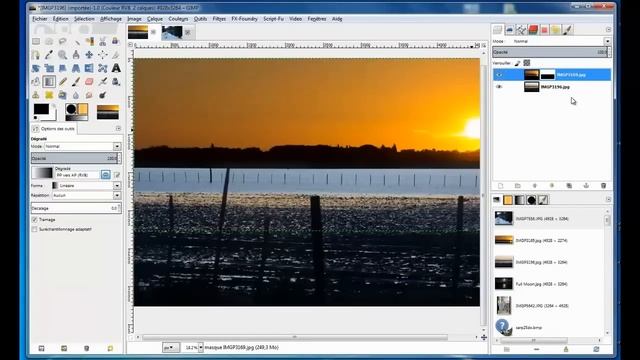Select the Free Select lasso tool
The width and height of the screenshot is (640, 360).
pos(62,41)
